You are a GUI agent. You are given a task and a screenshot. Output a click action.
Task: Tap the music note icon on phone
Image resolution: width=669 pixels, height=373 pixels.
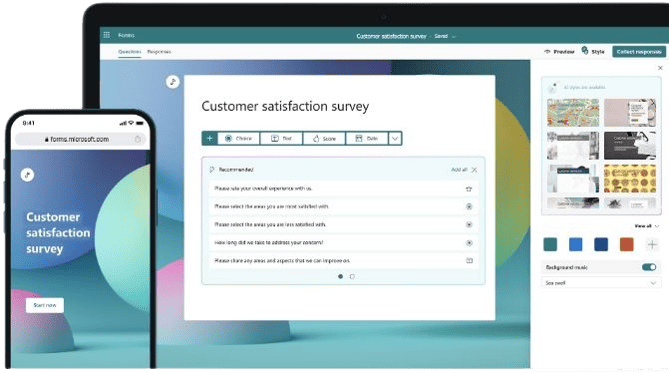coord(27,175)
